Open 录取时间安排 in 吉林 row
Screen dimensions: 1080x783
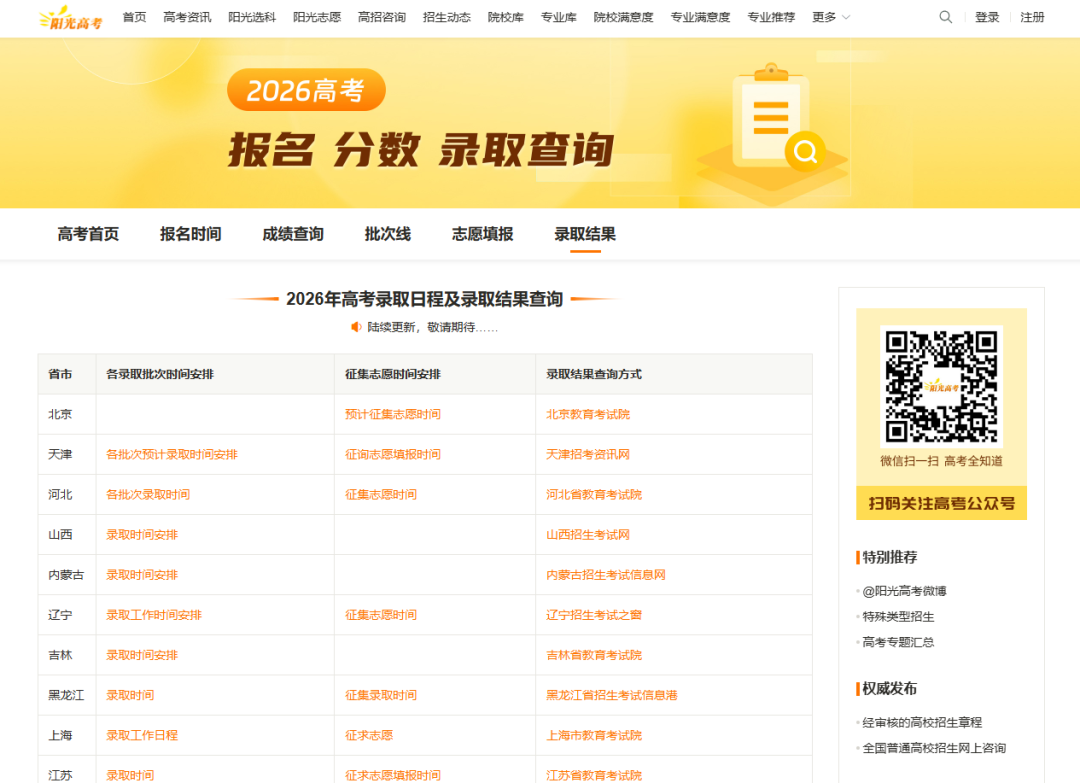point(142,655)
